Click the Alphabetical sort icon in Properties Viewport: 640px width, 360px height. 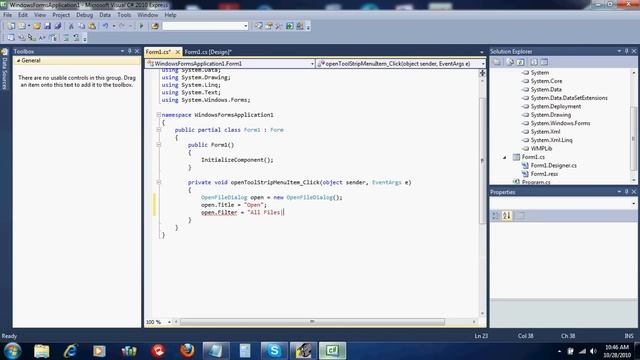[507, 216]
